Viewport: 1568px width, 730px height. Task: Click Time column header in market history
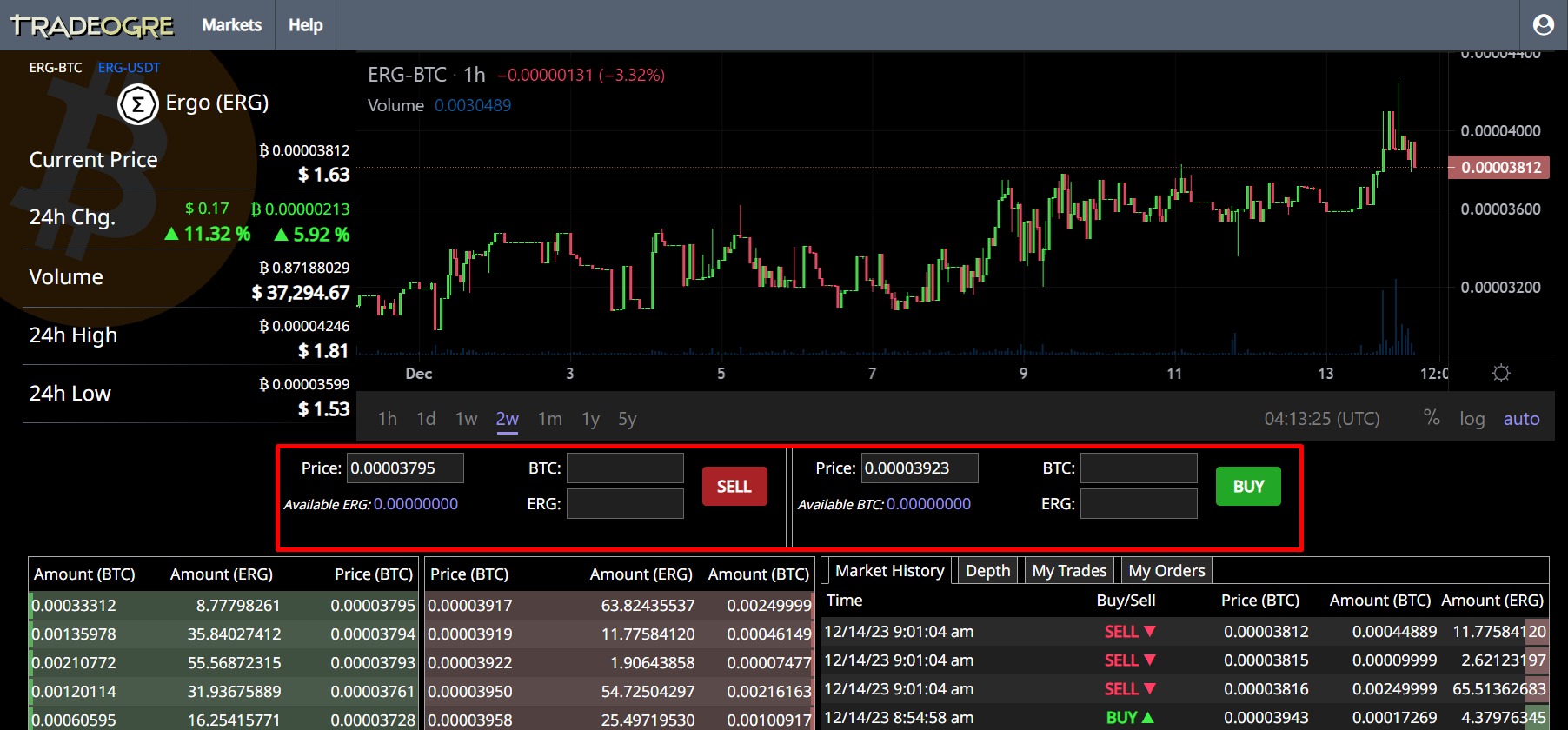tap(844, 601)
